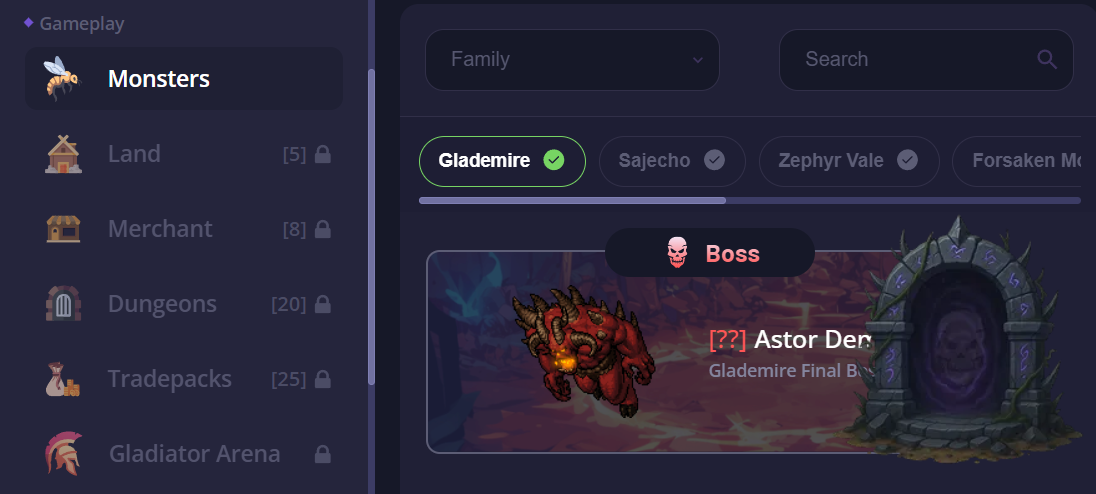Click the Gladiator Arena helmet icon
Screen dimensions: 1096x494
coord(64,453)
